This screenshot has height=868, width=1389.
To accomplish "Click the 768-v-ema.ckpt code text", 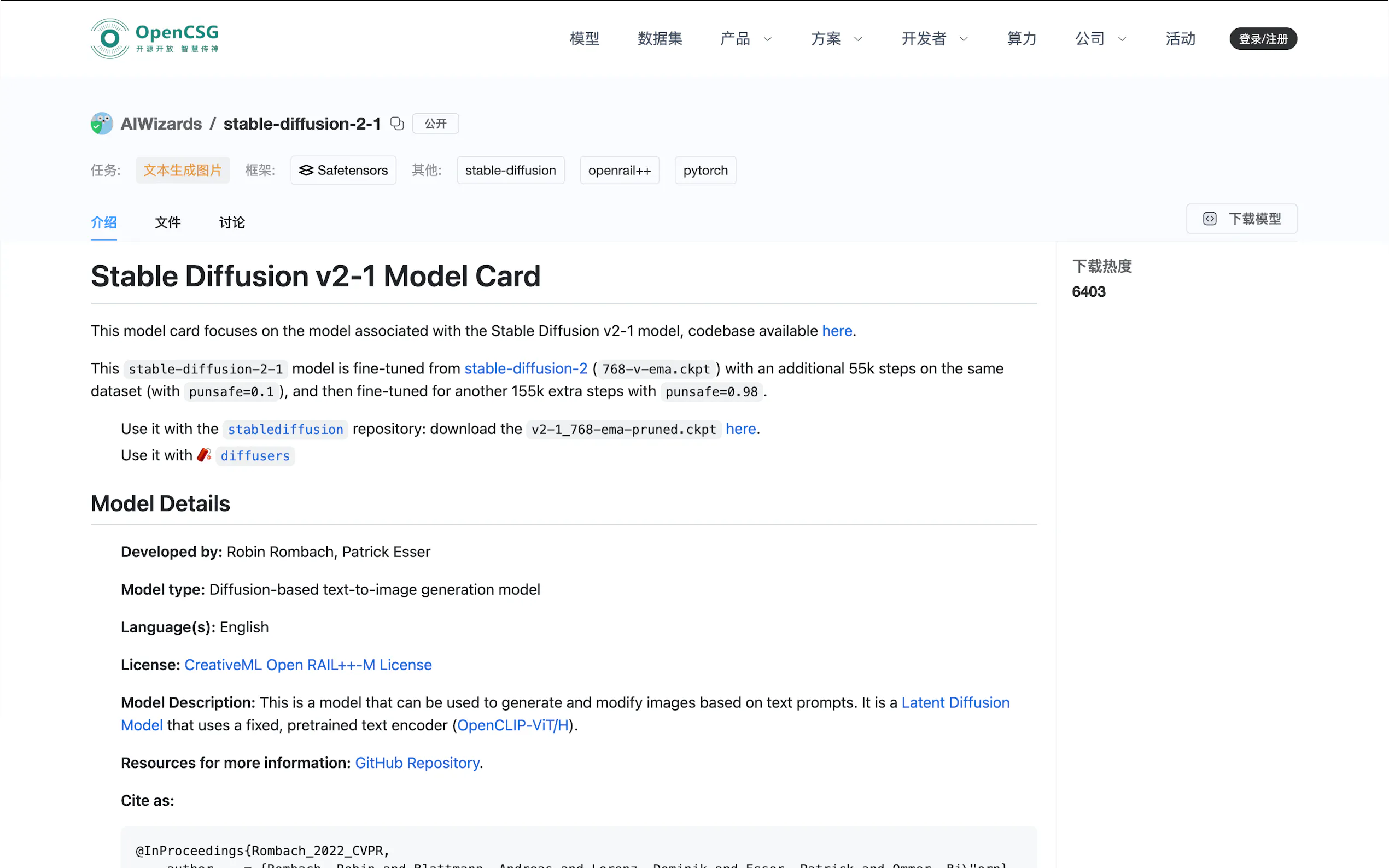I will pyautogui.click(x=656, y=368).
